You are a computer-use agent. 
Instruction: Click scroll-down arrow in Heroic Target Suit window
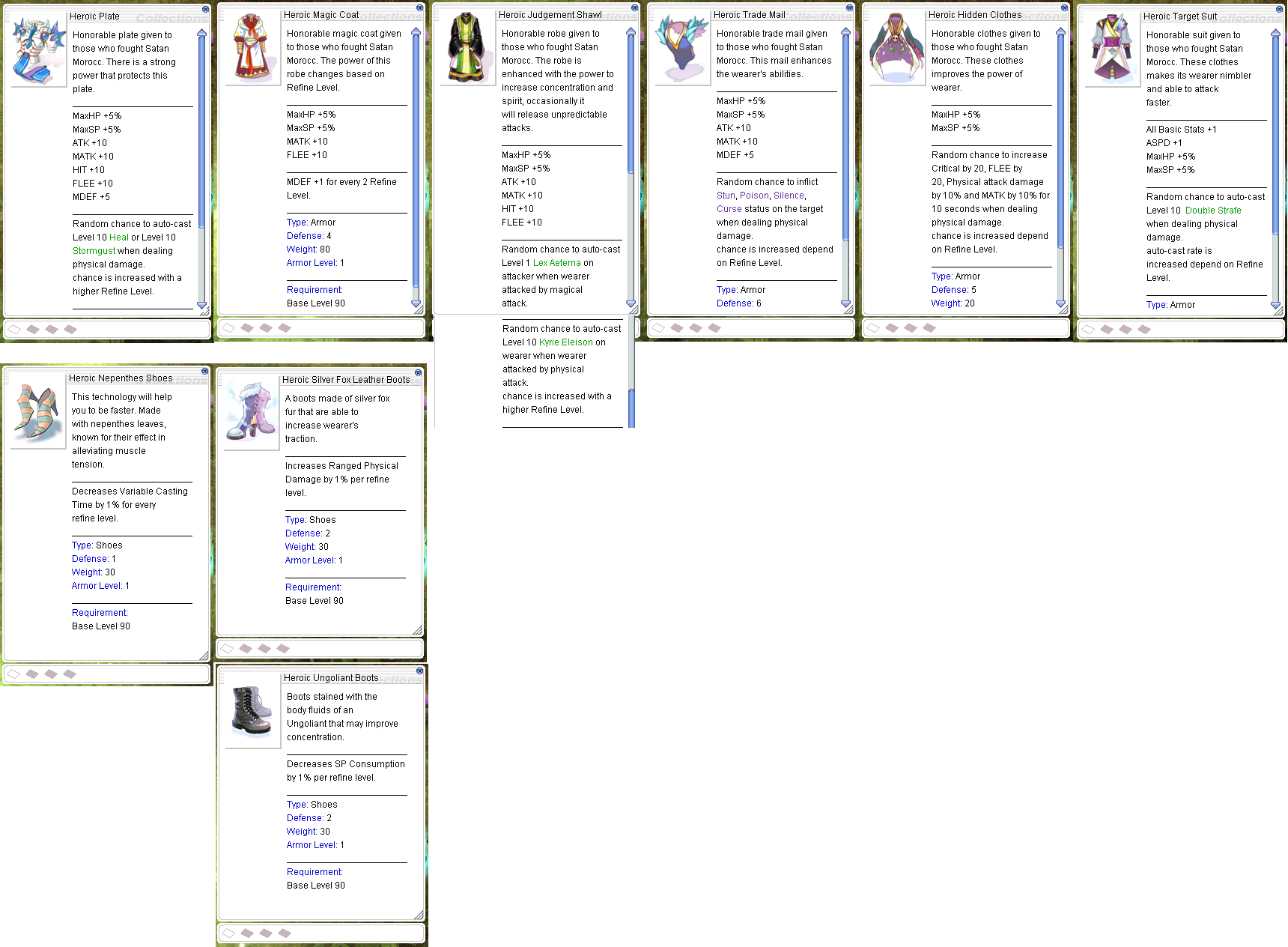1275,305
